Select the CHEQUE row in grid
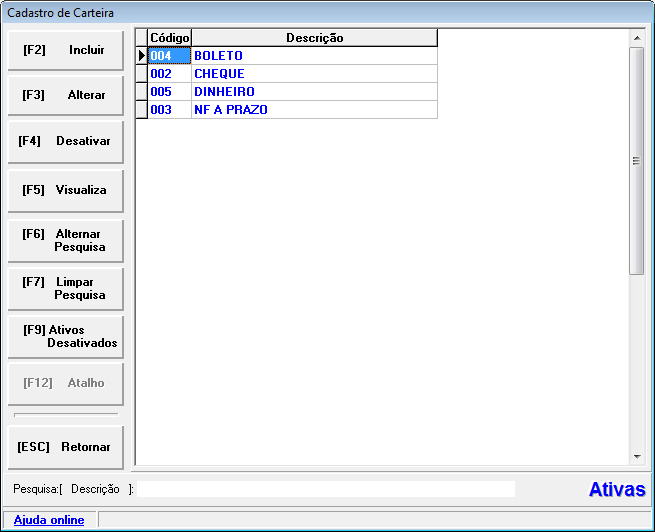This screenshot has height=532, width=655. (314, 74)
